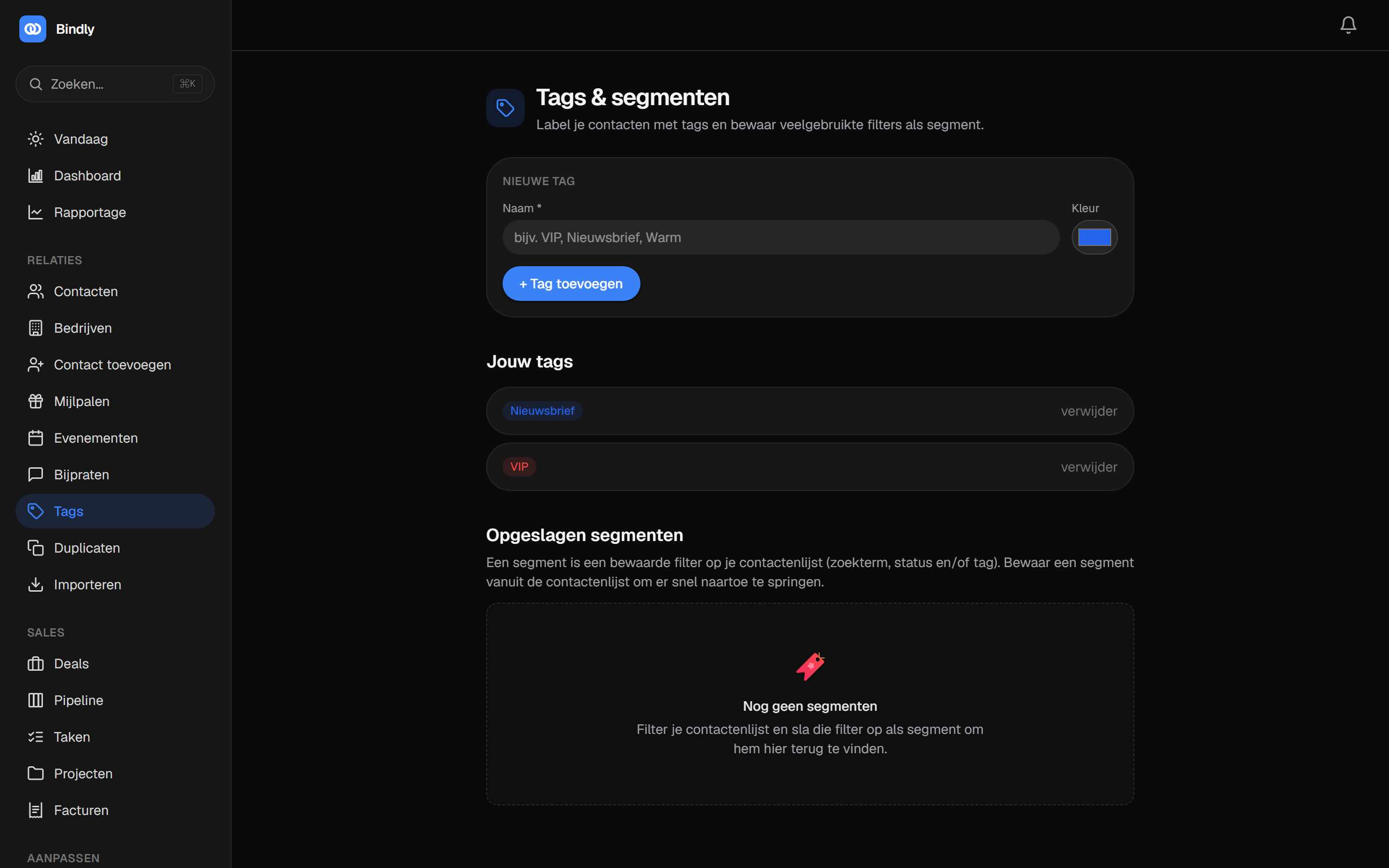1389x868 pixels.
Task: Click the Pipeline columns icon
Action: point(36,700)
